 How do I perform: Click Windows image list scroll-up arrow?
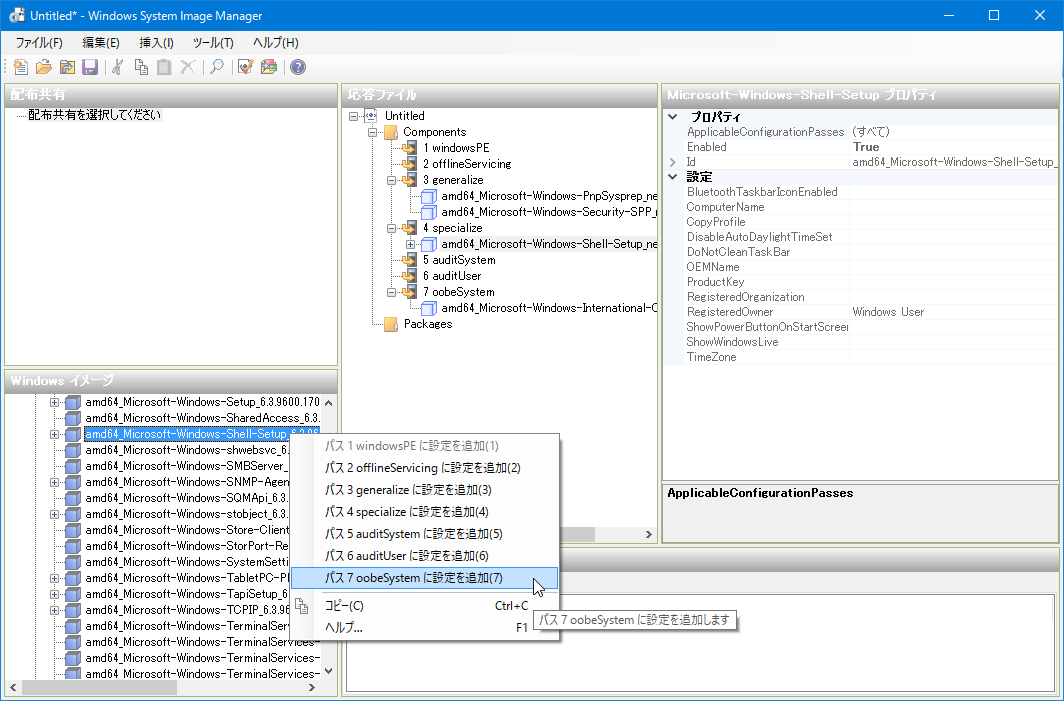tap(328, 402)
